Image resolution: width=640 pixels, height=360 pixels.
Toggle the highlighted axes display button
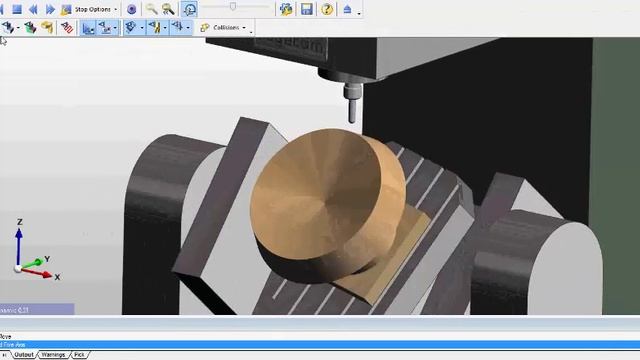click(x=88, y=28)
